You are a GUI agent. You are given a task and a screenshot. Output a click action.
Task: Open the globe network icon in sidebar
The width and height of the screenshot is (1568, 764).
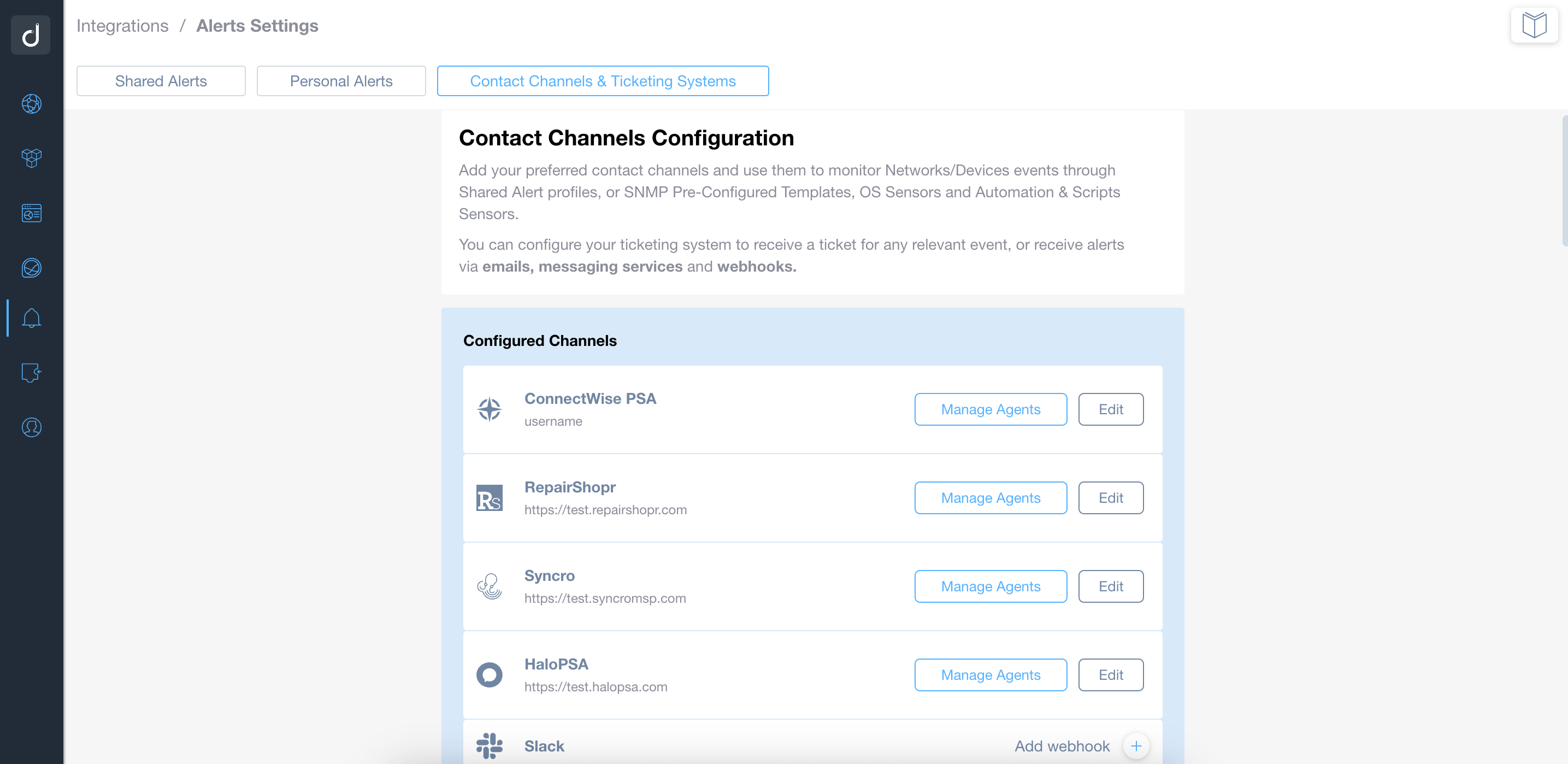click(32, 104)
